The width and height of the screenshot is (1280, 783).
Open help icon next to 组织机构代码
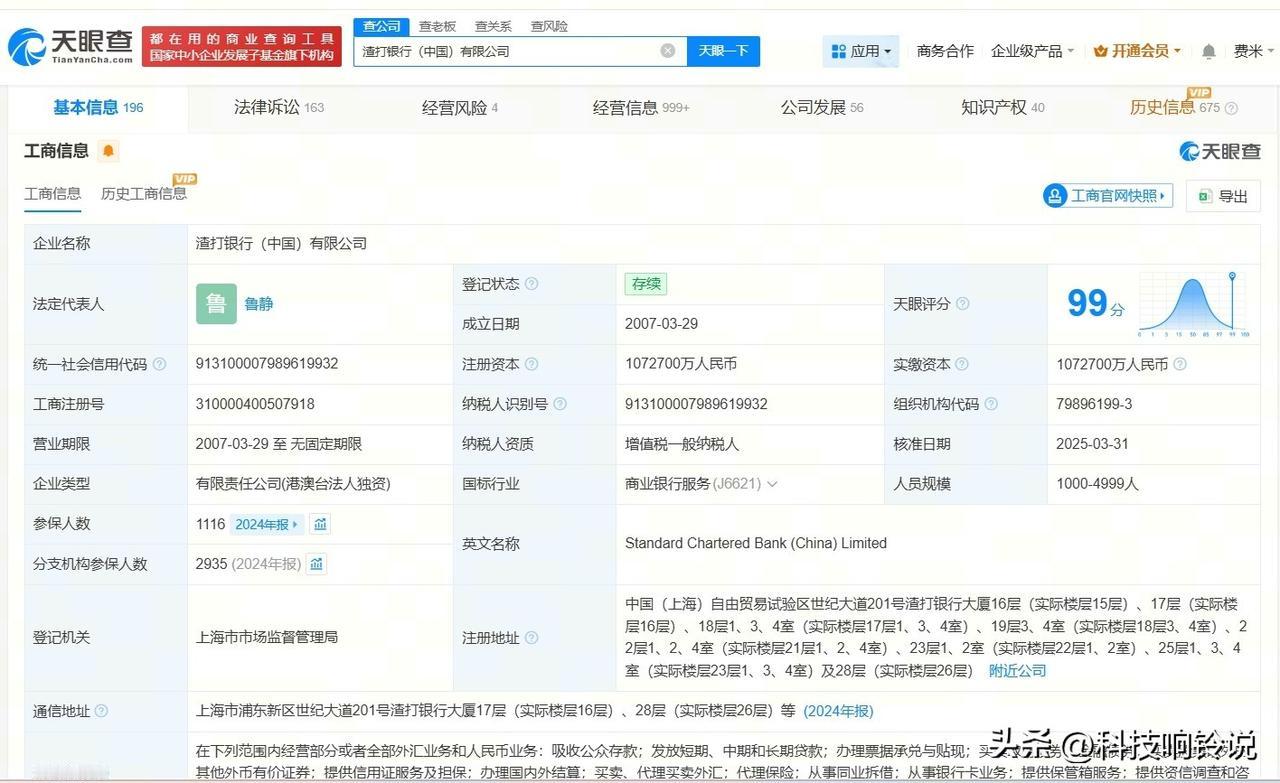click(991, 404)
